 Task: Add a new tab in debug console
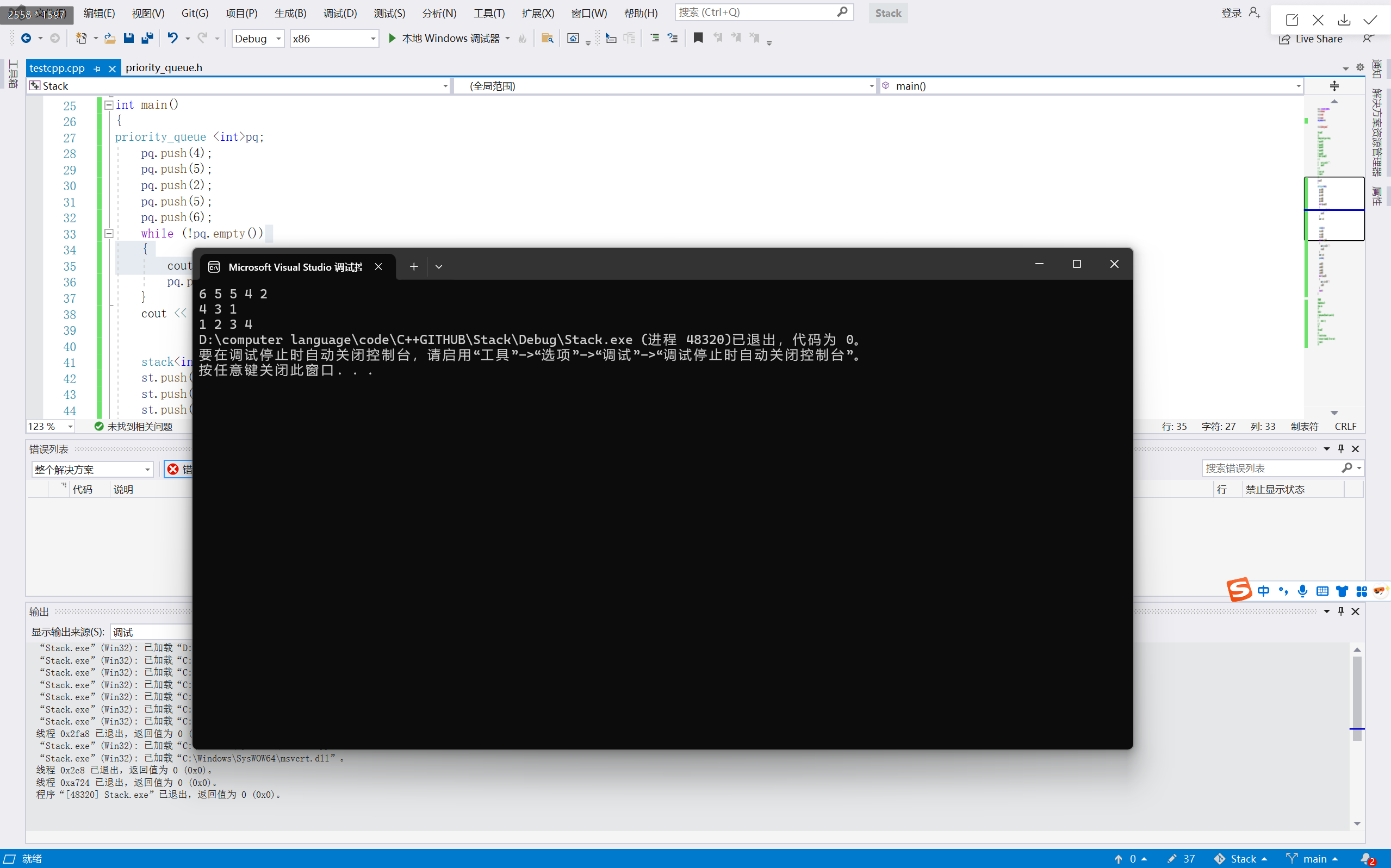(x=413, y=266)
